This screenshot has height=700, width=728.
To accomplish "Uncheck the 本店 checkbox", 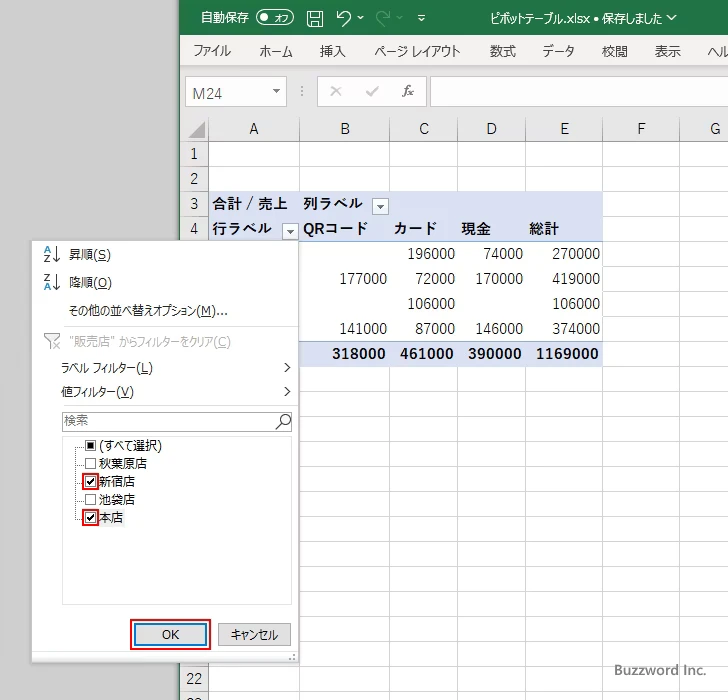I will click(x=91, y=517).
